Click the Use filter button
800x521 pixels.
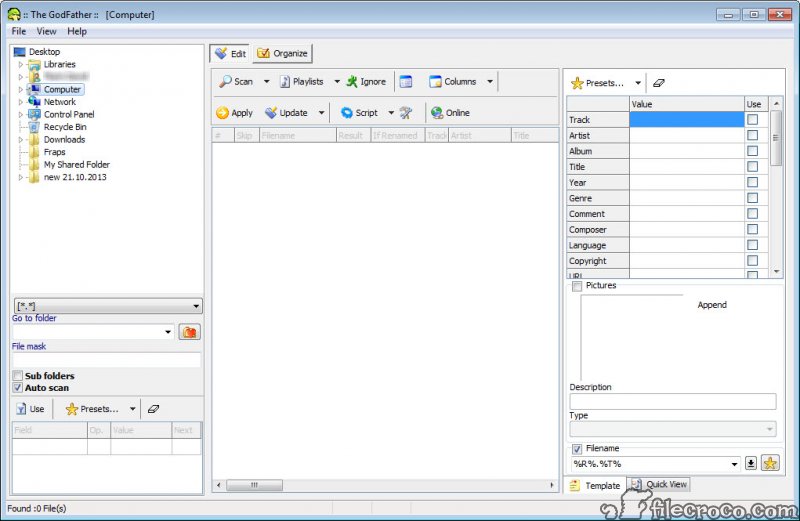tap(30, 409)
